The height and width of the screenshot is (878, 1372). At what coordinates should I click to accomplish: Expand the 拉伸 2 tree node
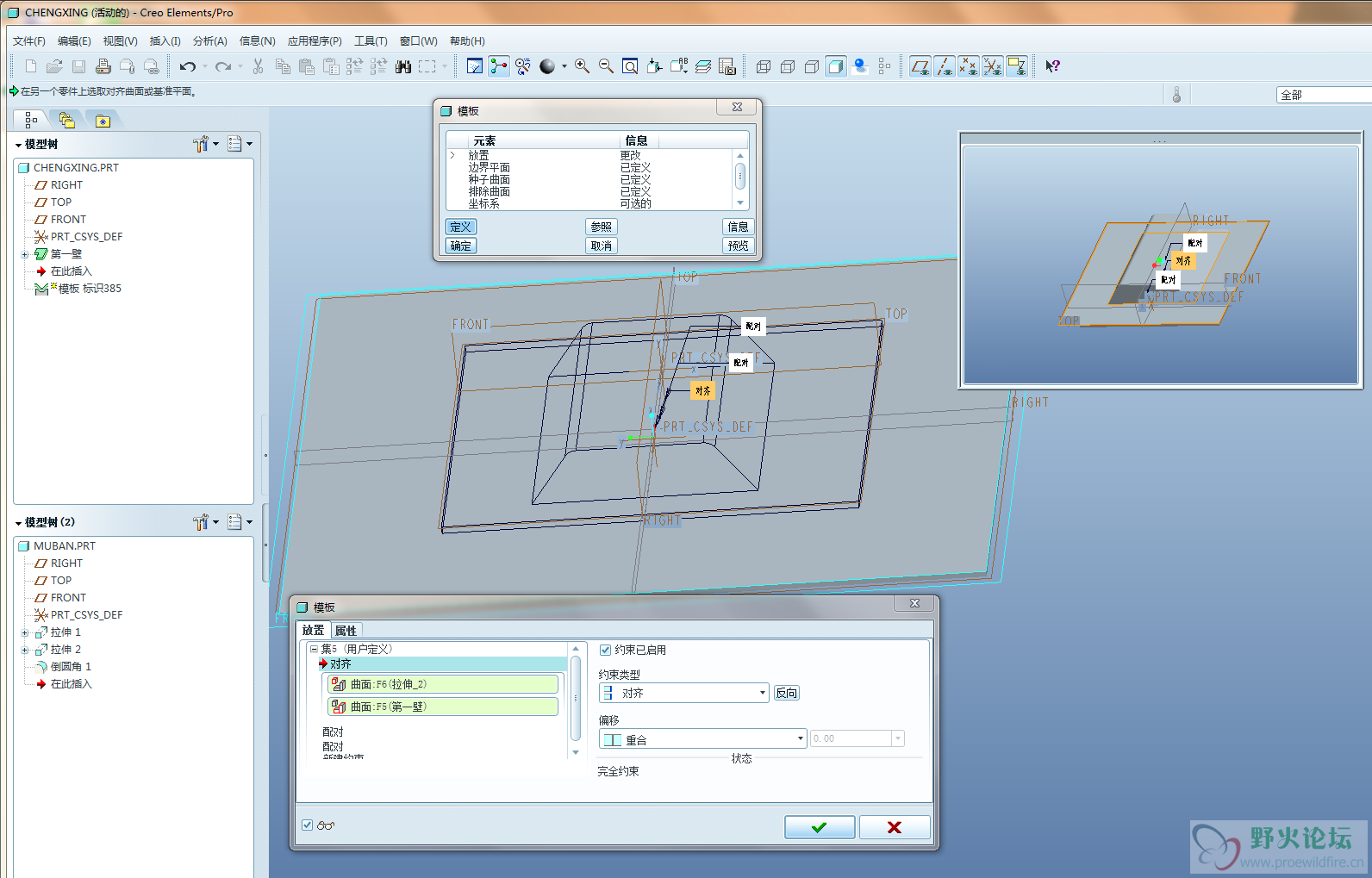click(x=25, y=650)
